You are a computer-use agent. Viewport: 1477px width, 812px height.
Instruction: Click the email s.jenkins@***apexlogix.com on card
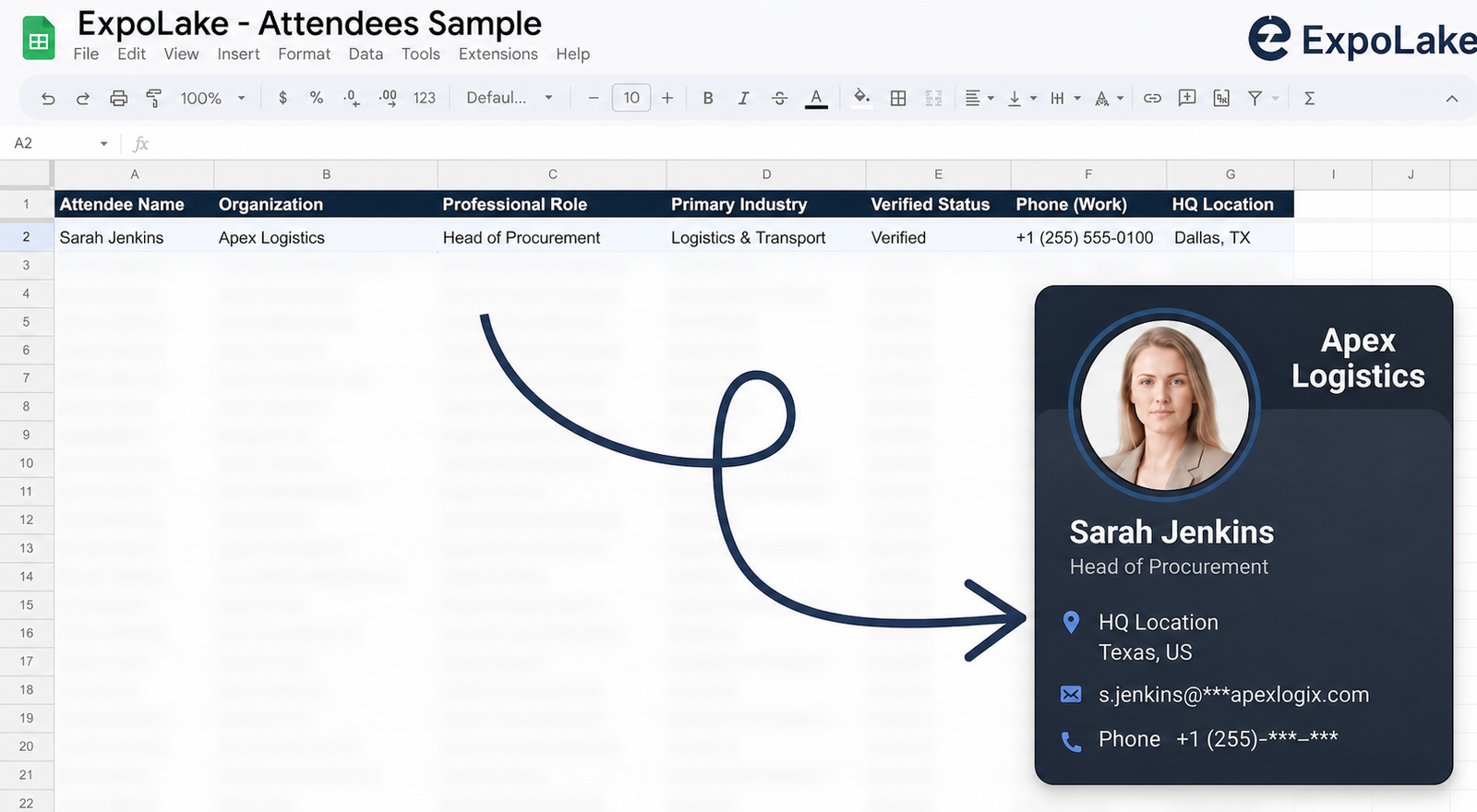(x=1233, y=695)
